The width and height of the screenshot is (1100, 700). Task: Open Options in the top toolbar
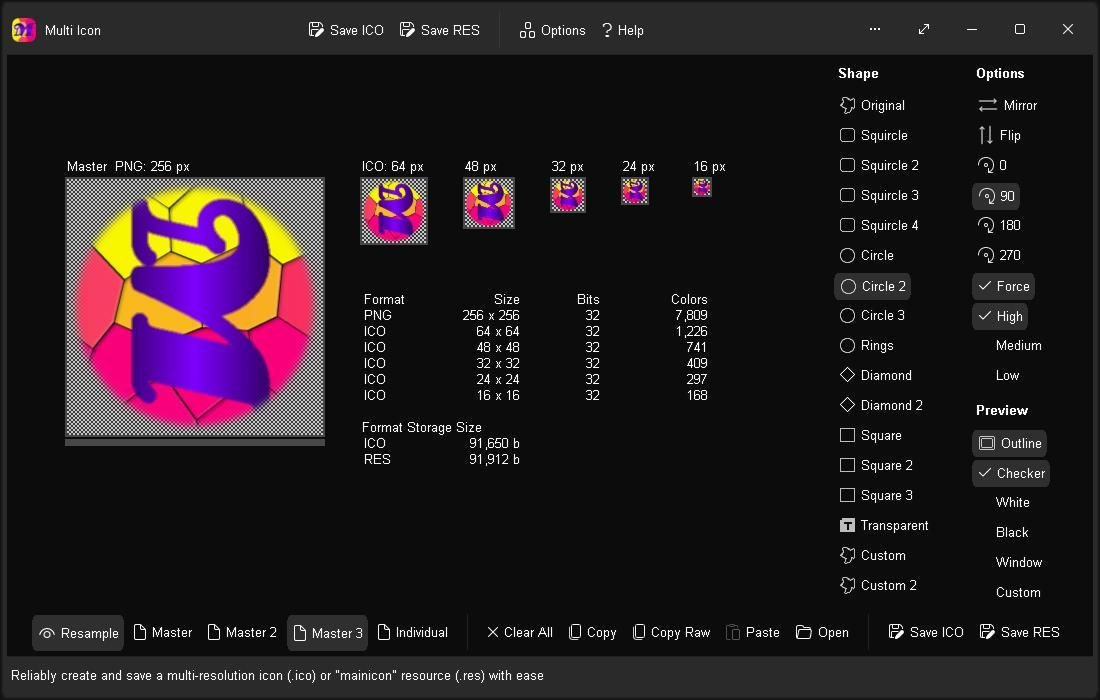coord(552,30)
